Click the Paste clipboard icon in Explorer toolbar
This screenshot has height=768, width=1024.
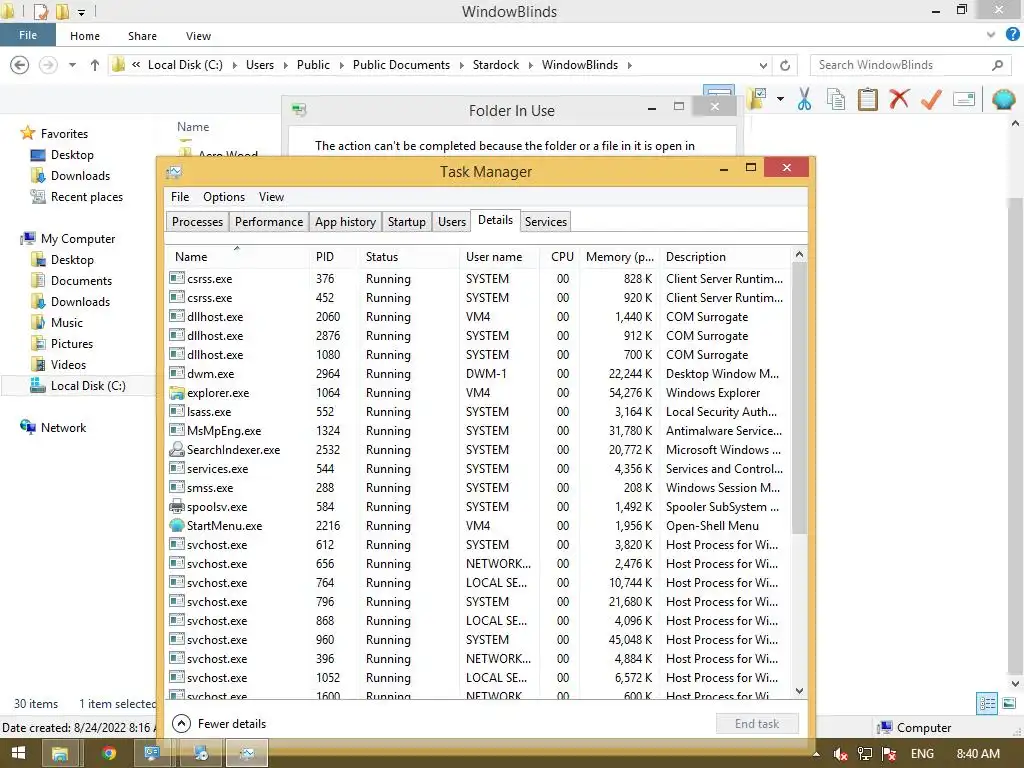[867, 99]
